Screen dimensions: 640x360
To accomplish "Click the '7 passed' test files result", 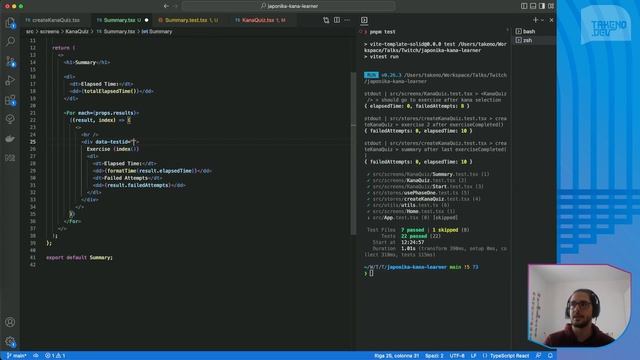I will click(413, 230).
